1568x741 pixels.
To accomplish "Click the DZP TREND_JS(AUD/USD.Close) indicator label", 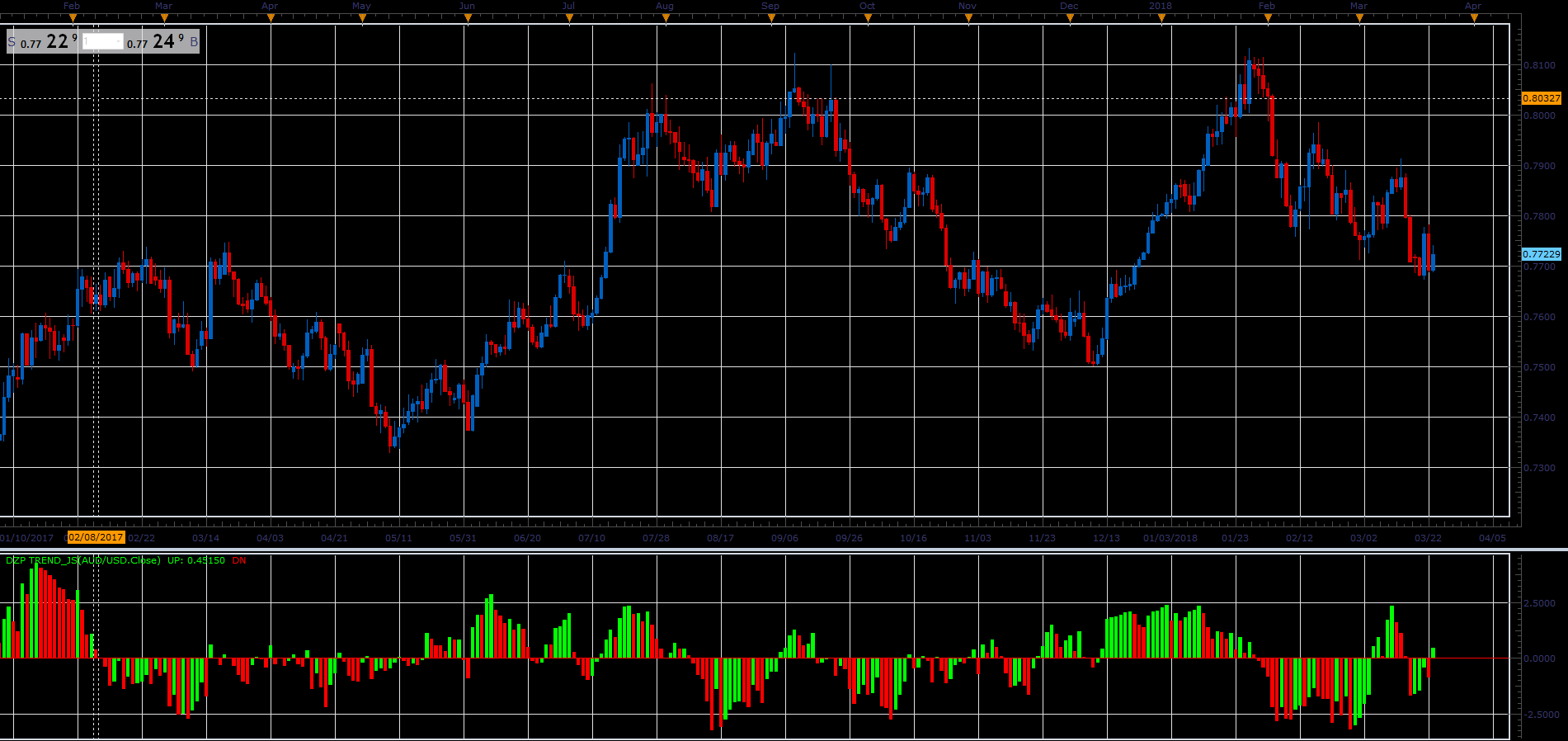I will pyautogui.click(x=83, y=560).
